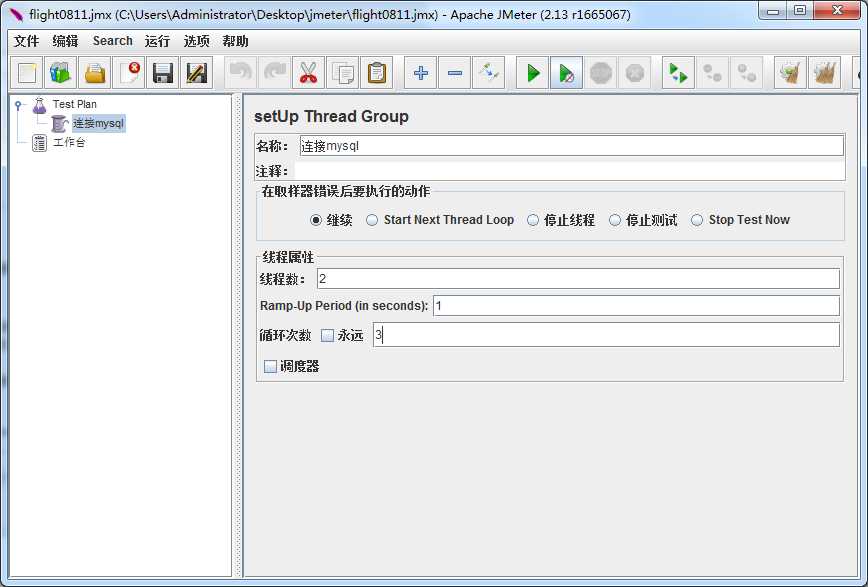
Task: Close the JMeter window
Action: point(837,11)
